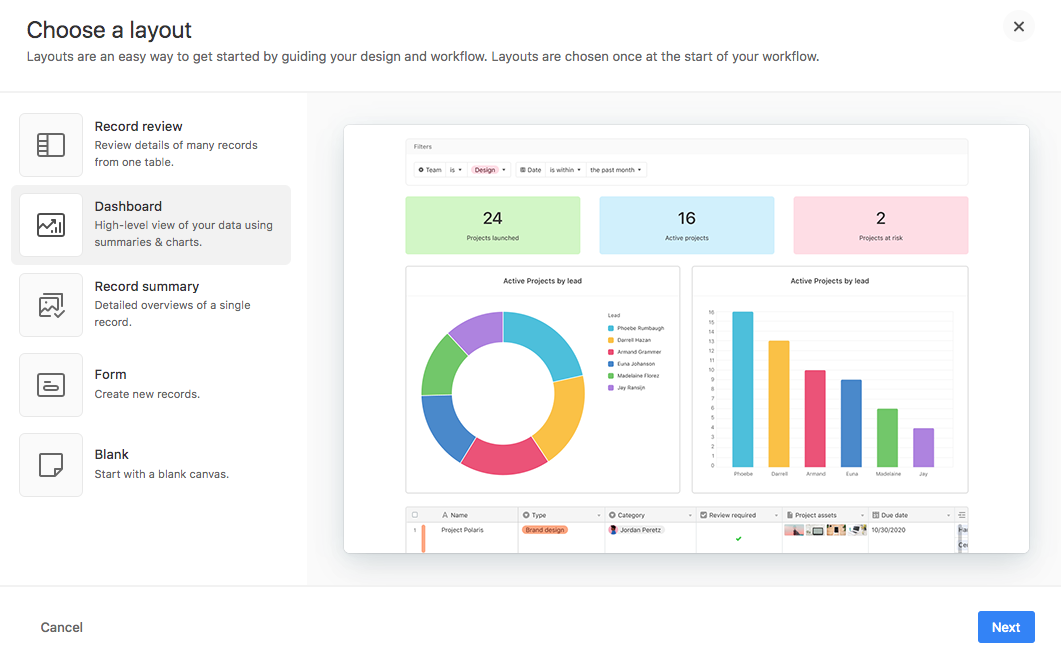Check the row checkbox next to Project Polaris

416,530
